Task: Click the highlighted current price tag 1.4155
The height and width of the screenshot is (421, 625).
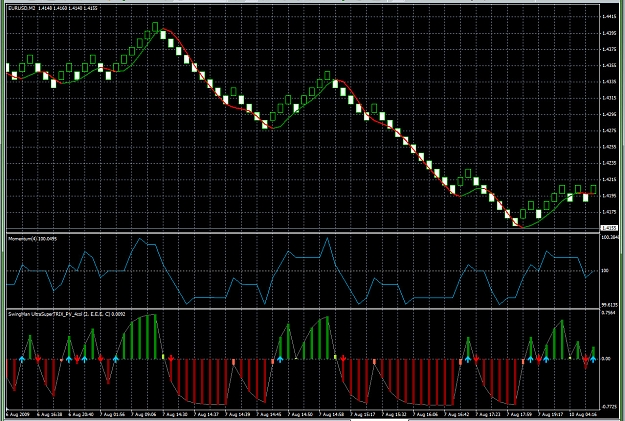Action: click(608, 228)
